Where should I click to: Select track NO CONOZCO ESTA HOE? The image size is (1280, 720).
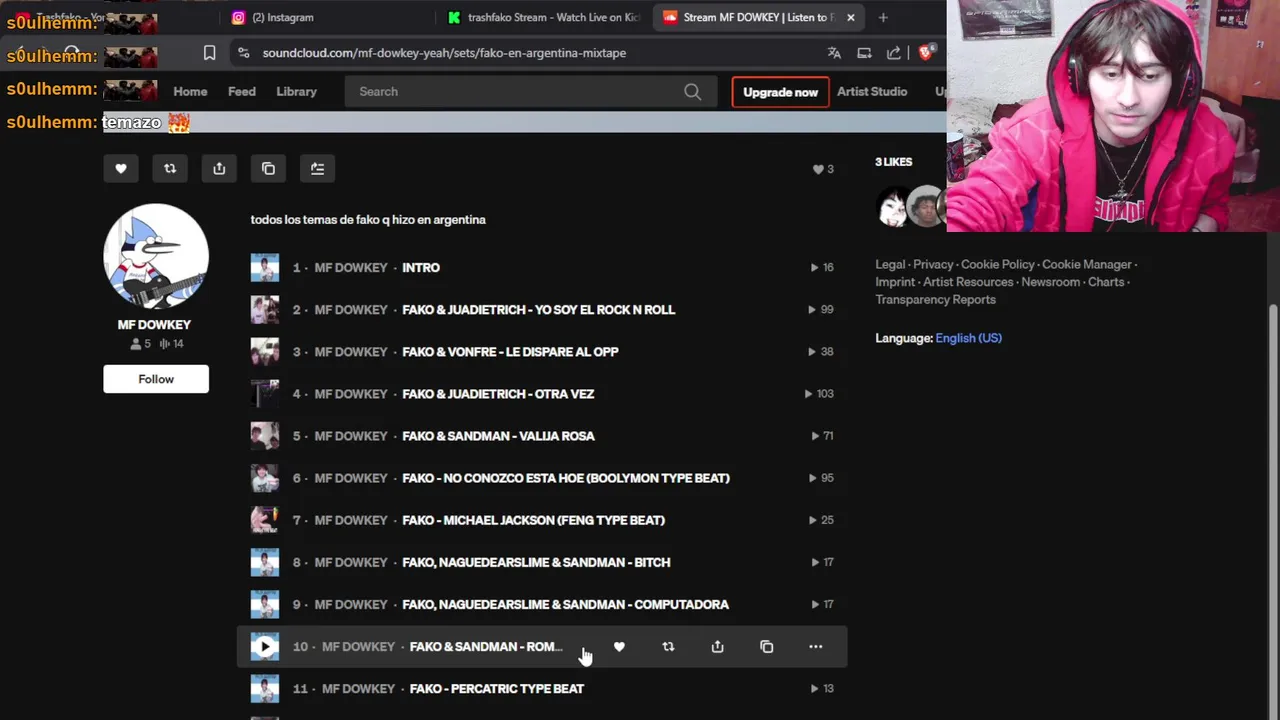[566, 478]
